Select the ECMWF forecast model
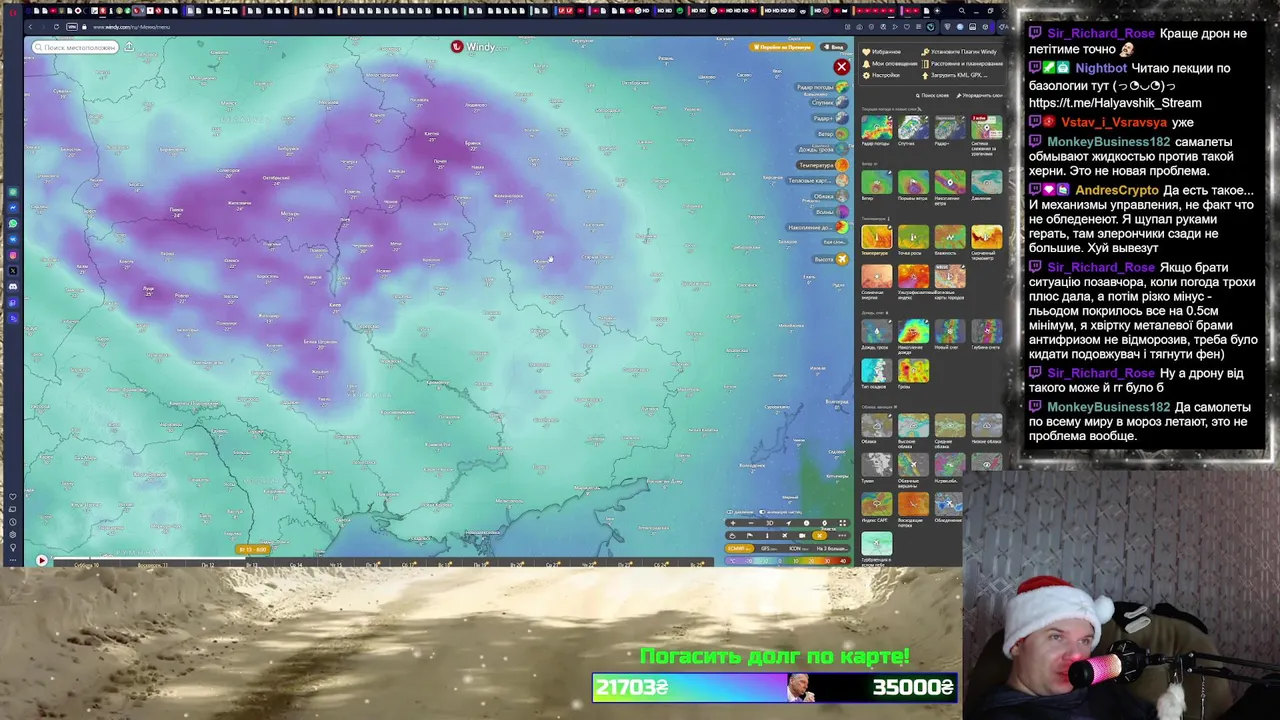The image size is (1280, 720). 740,548
